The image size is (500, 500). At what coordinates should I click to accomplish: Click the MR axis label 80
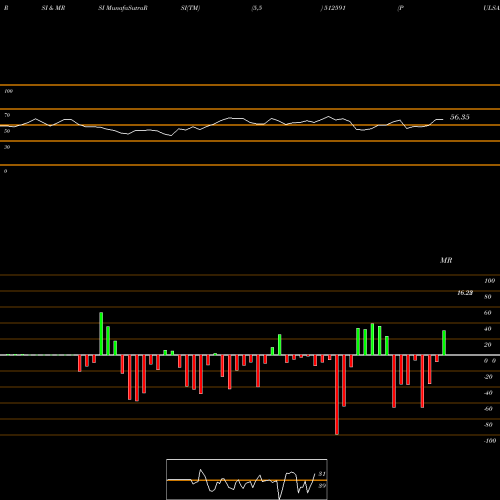(488, 297)
